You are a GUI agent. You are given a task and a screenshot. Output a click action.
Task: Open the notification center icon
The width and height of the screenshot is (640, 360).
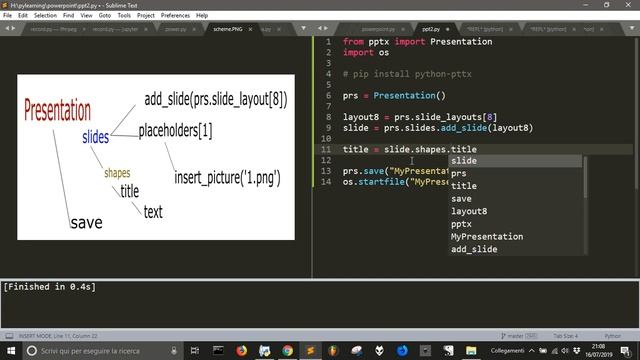coord(625,351)
